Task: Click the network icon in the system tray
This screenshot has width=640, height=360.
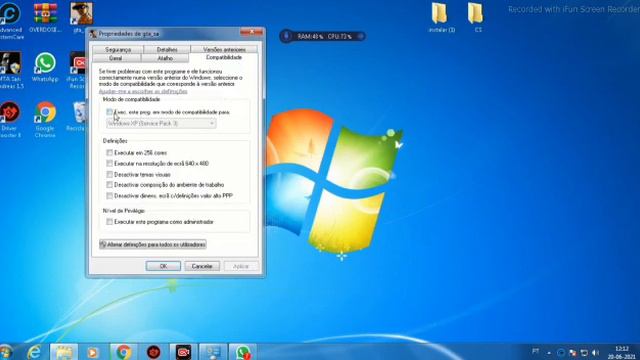Action: click(584, 353)
